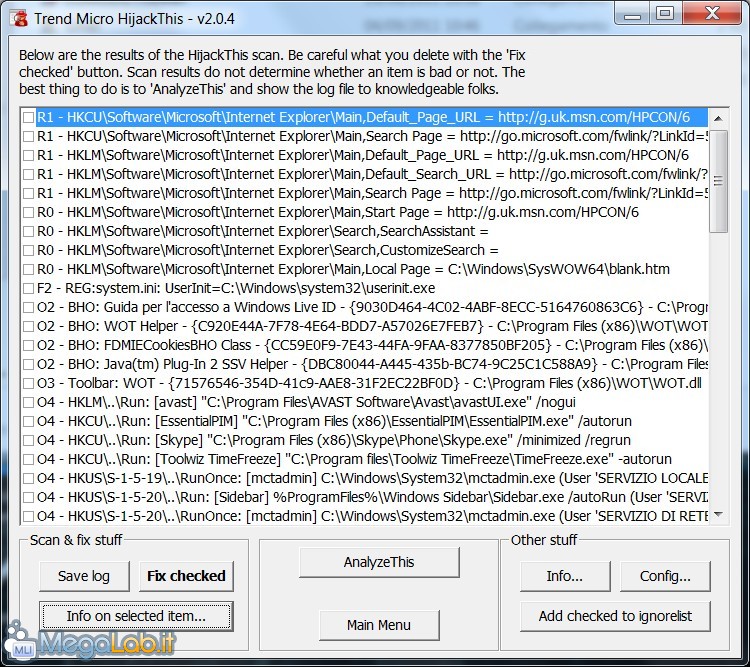This screenshot has width=750, height=667.
Task: Click the results list scroll up arrow
Action: tap(718, 118)
